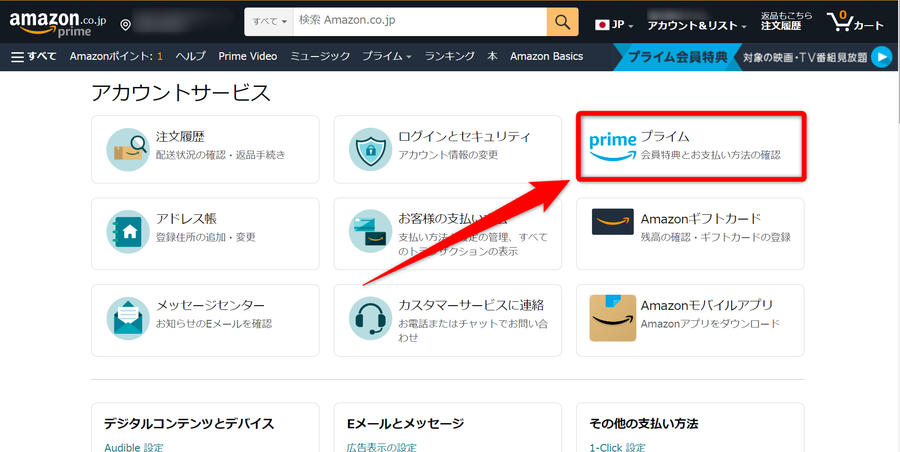The width and height of the screenshot is (900, 452).
Task: Open Amazonギフトカード card
Action: pos(690,234)
